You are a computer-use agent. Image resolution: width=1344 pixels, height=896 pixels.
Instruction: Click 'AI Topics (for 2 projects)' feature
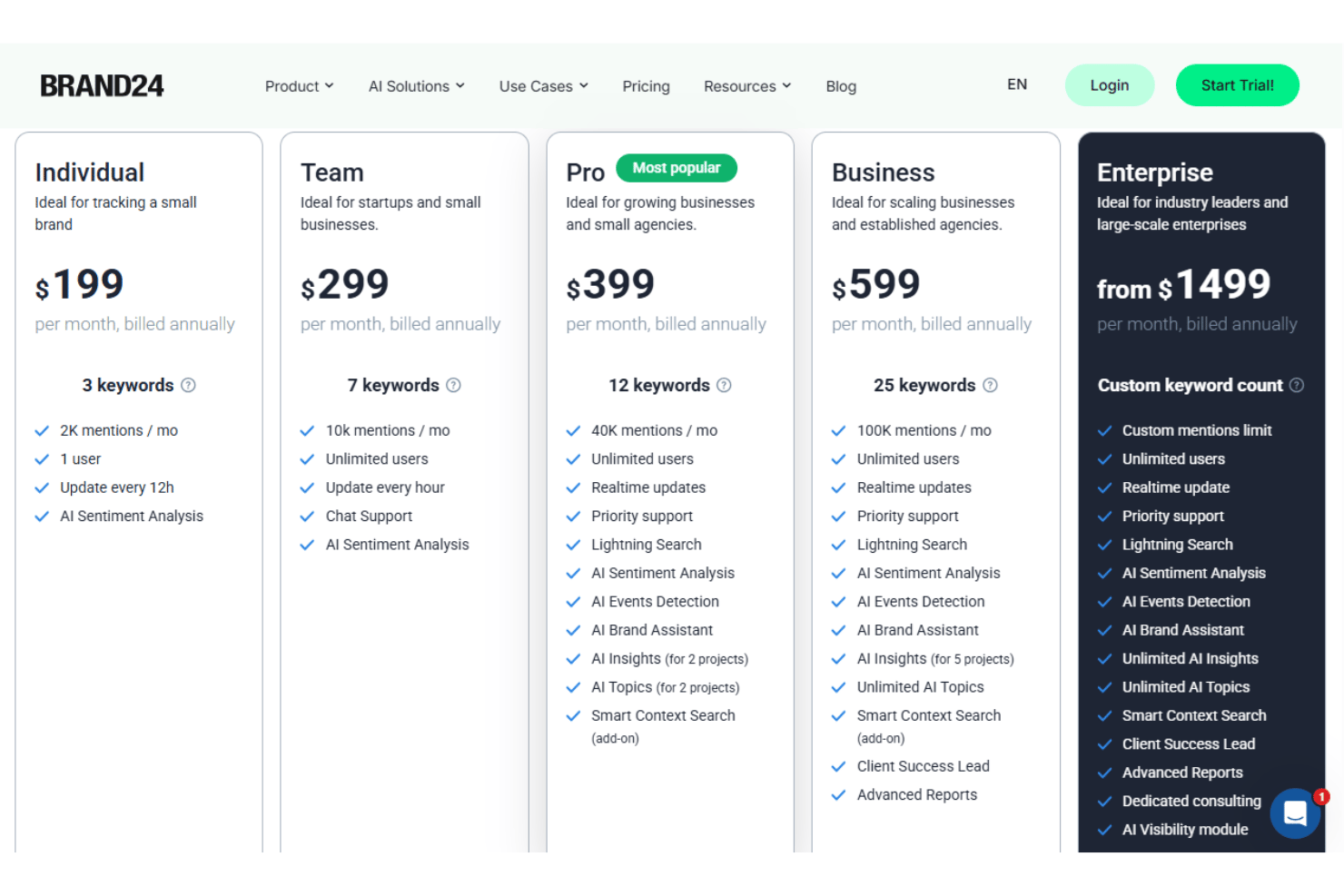tap(666, 687)
